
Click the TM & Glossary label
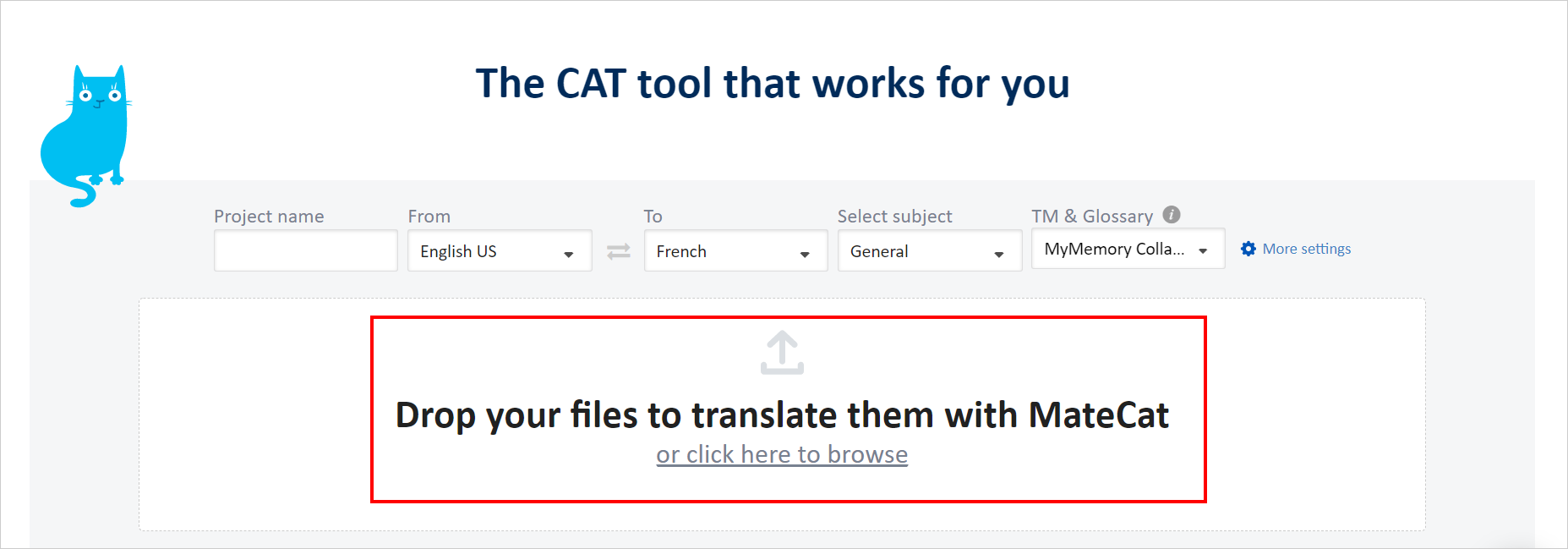click(x=1092, y=217)
